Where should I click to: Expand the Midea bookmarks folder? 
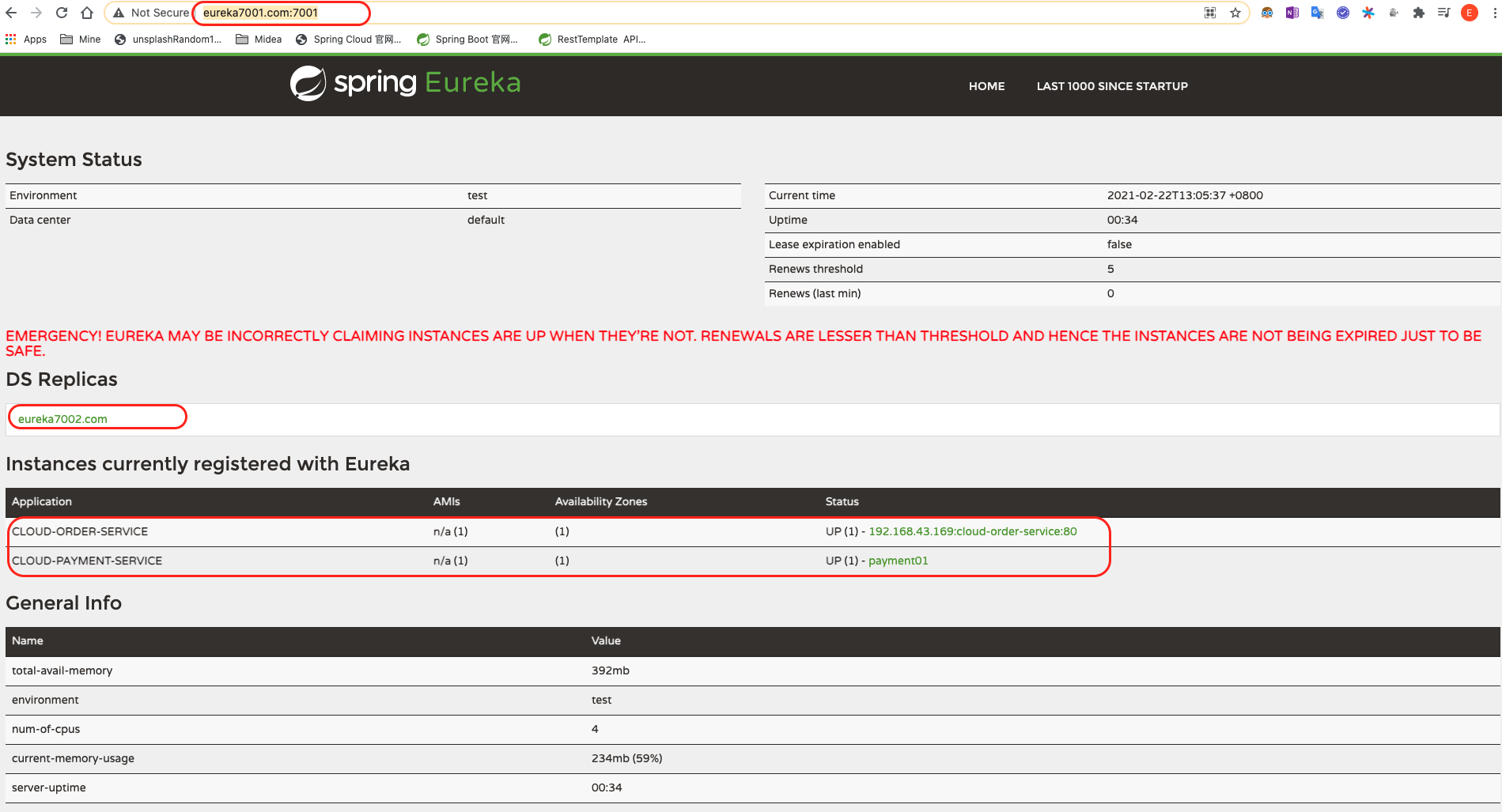259,40
